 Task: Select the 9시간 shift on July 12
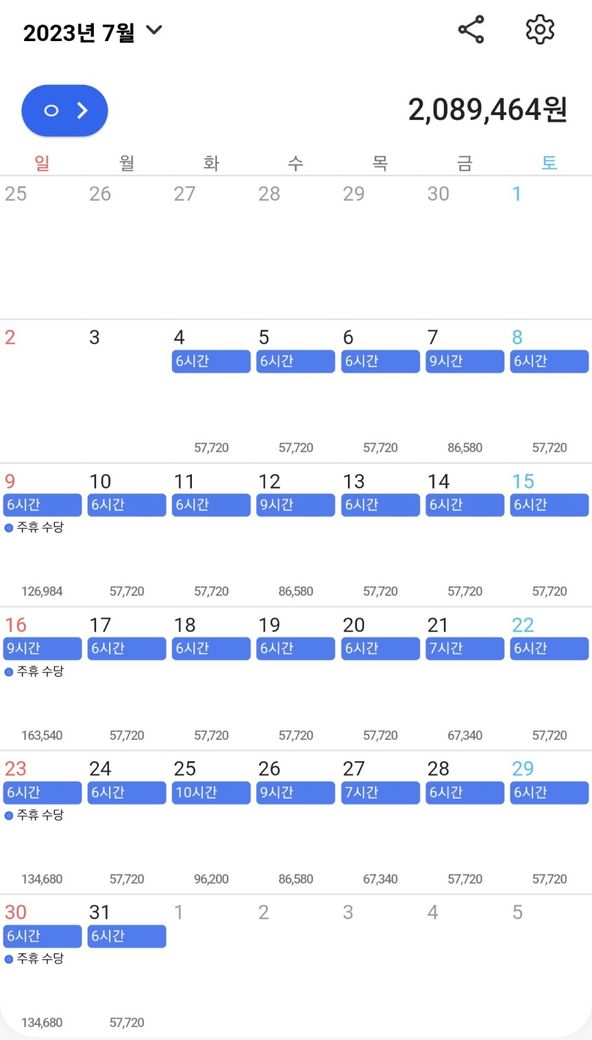click(296, 505)
